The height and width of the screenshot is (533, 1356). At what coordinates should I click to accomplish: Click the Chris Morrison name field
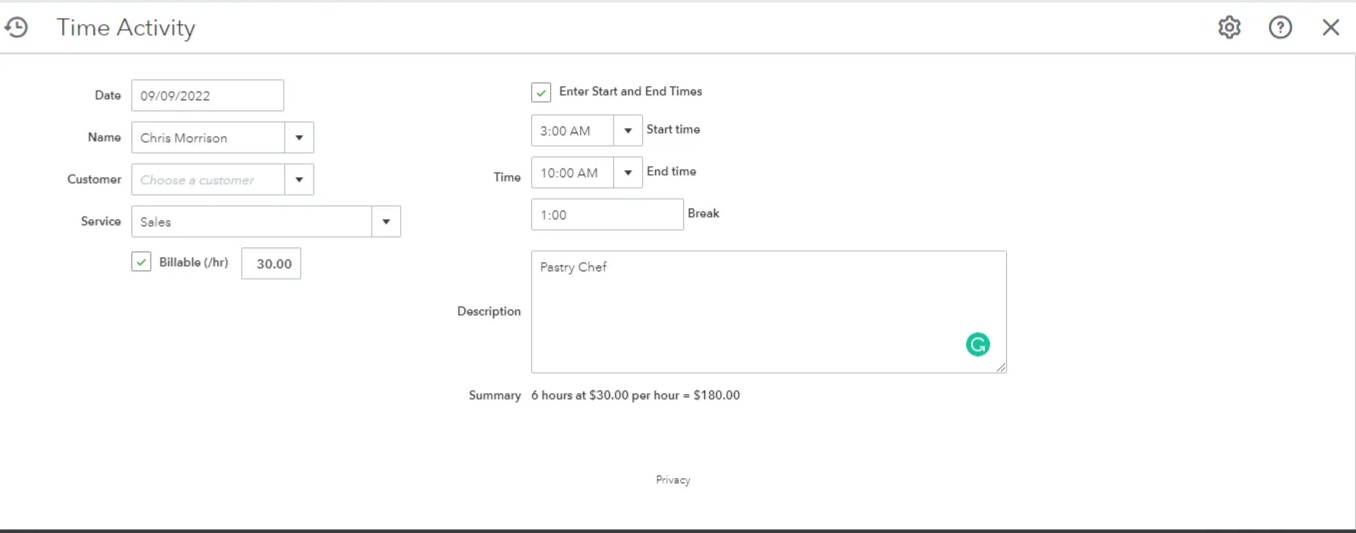(208, 138)
